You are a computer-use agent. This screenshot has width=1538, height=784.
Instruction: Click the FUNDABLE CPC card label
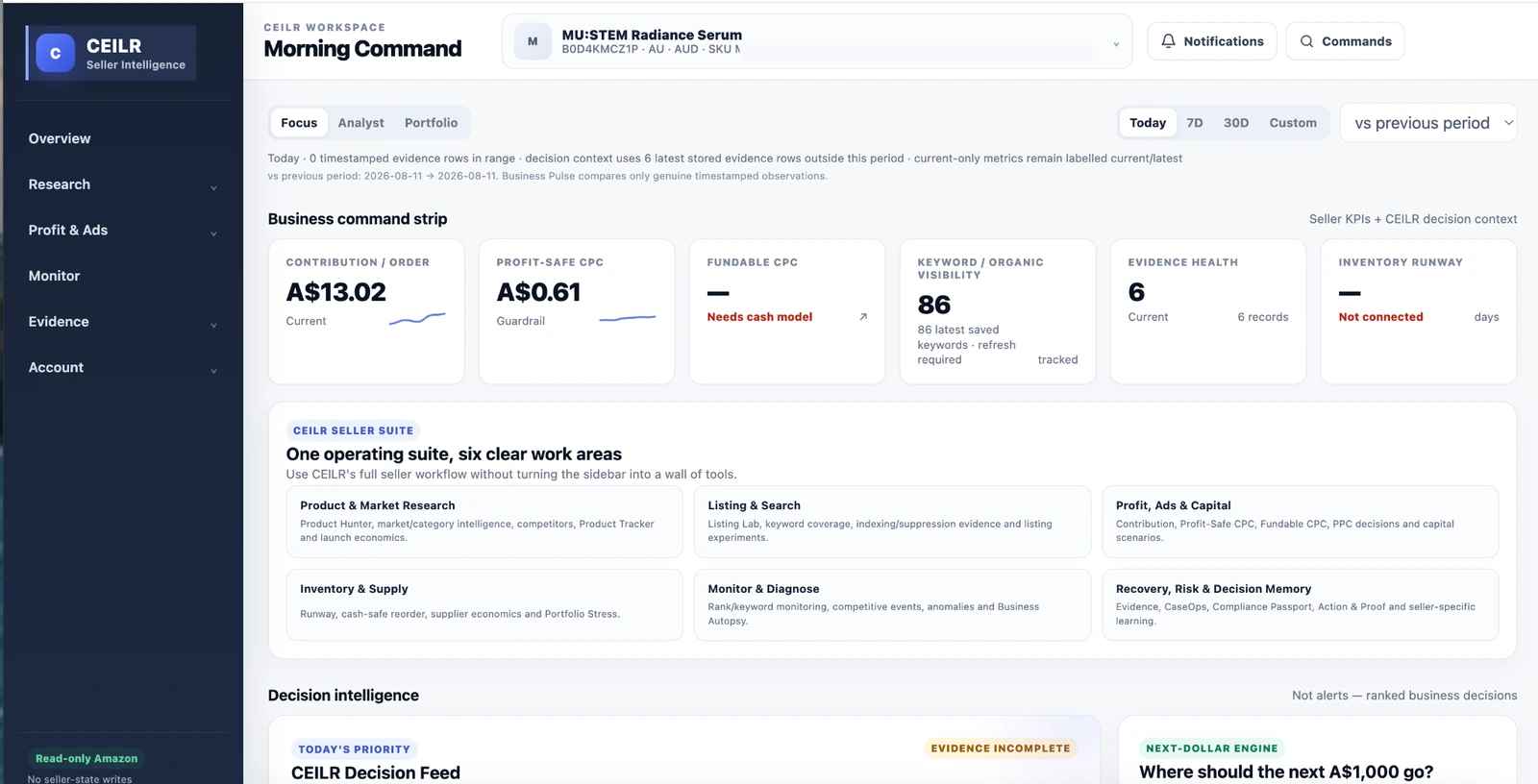752,262
